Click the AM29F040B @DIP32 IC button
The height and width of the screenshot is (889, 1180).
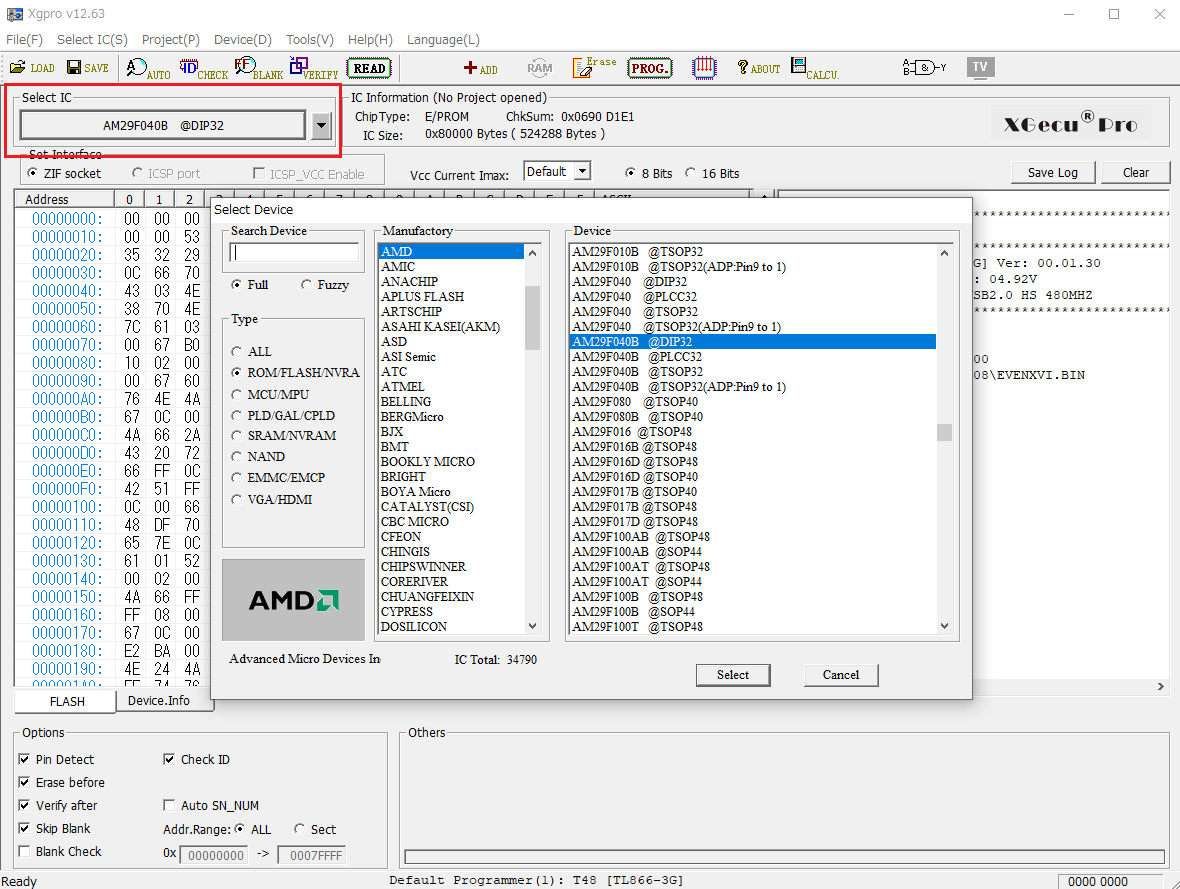[163, 126]
